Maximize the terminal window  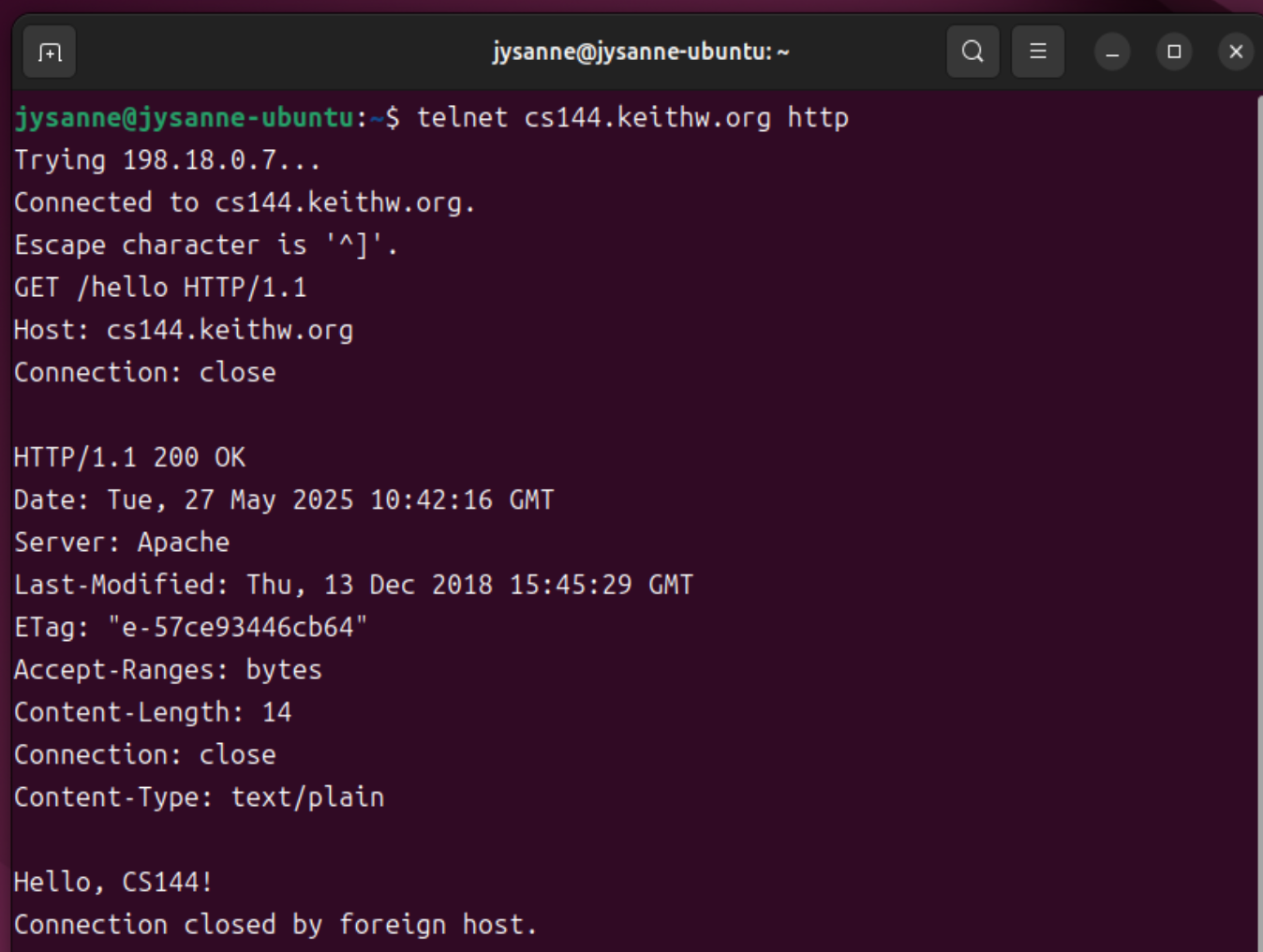(x=1174, y=52)
